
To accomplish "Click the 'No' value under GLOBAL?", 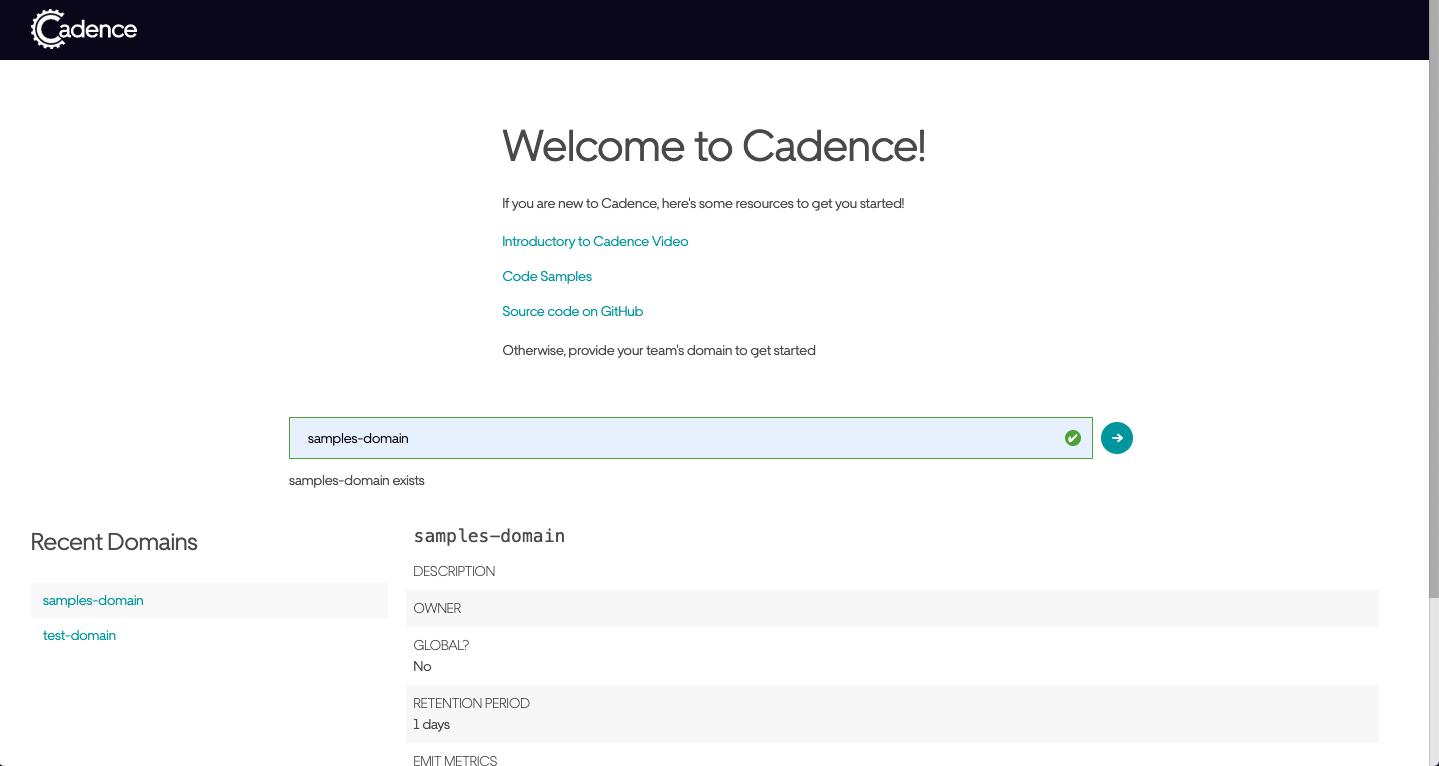I will pos(422,666).
